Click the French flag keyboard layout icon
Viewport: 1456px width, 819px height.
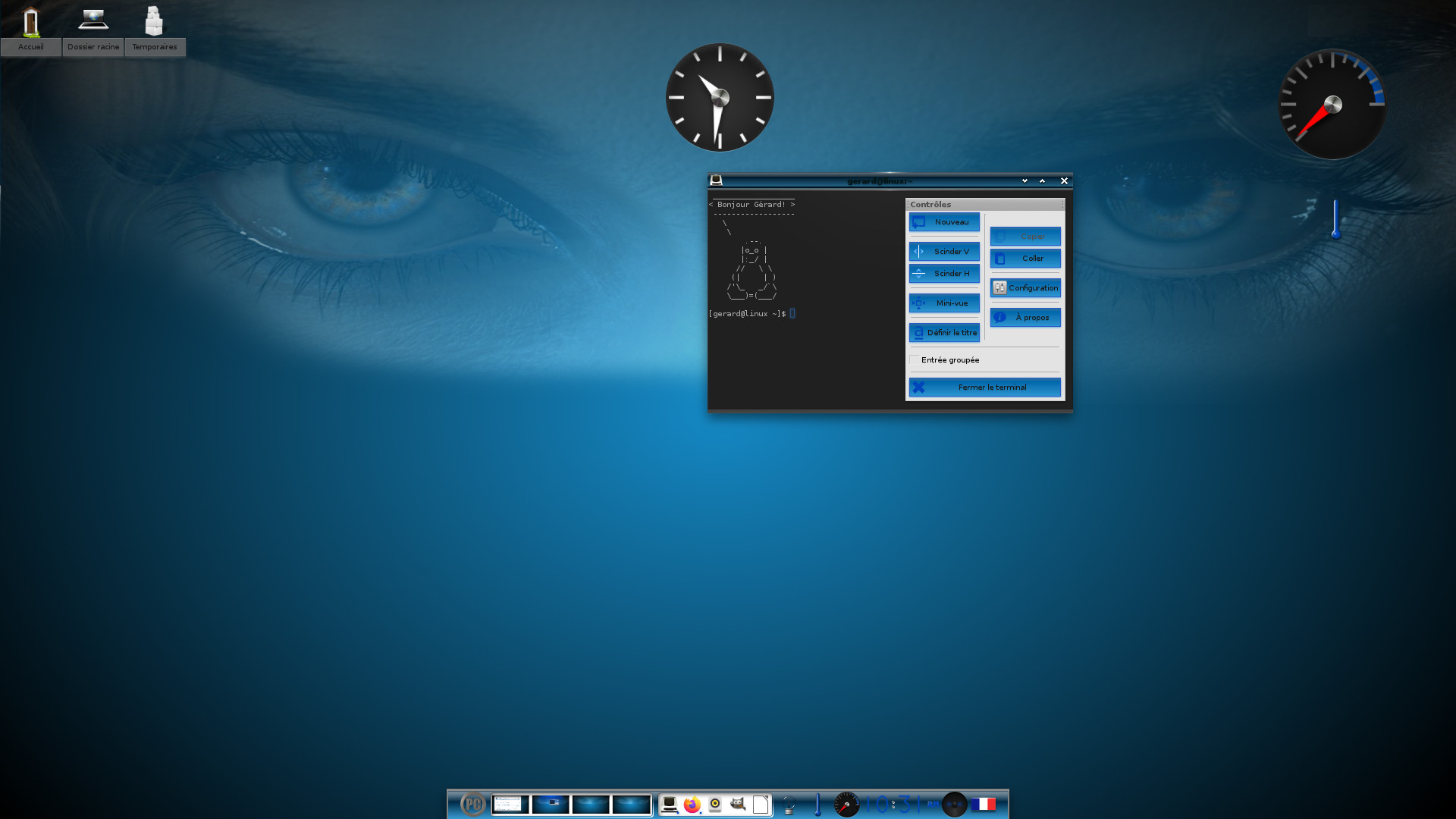(x=984, y=804)
